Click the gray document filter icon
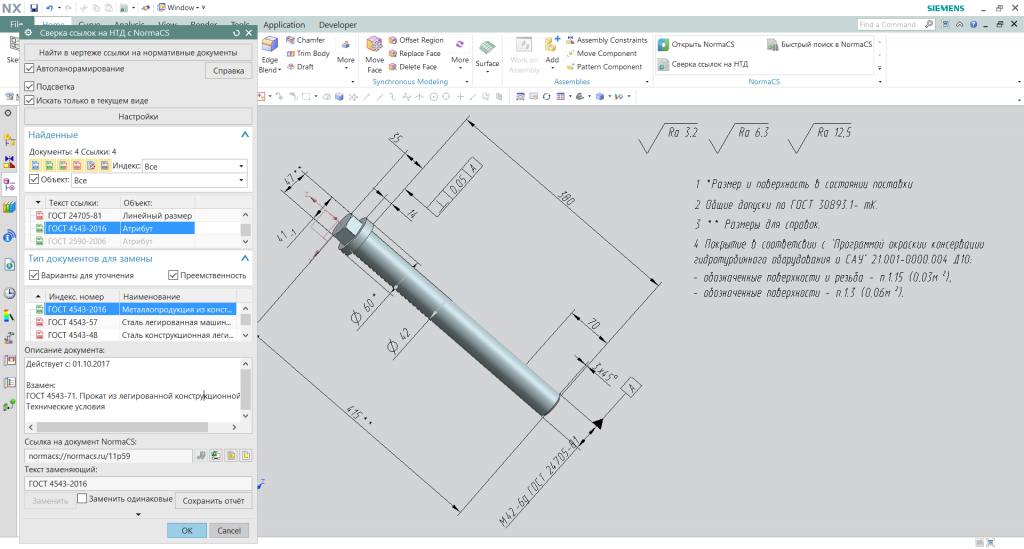1024x549 pixels. pyautogui.click(x=104, y=166)
